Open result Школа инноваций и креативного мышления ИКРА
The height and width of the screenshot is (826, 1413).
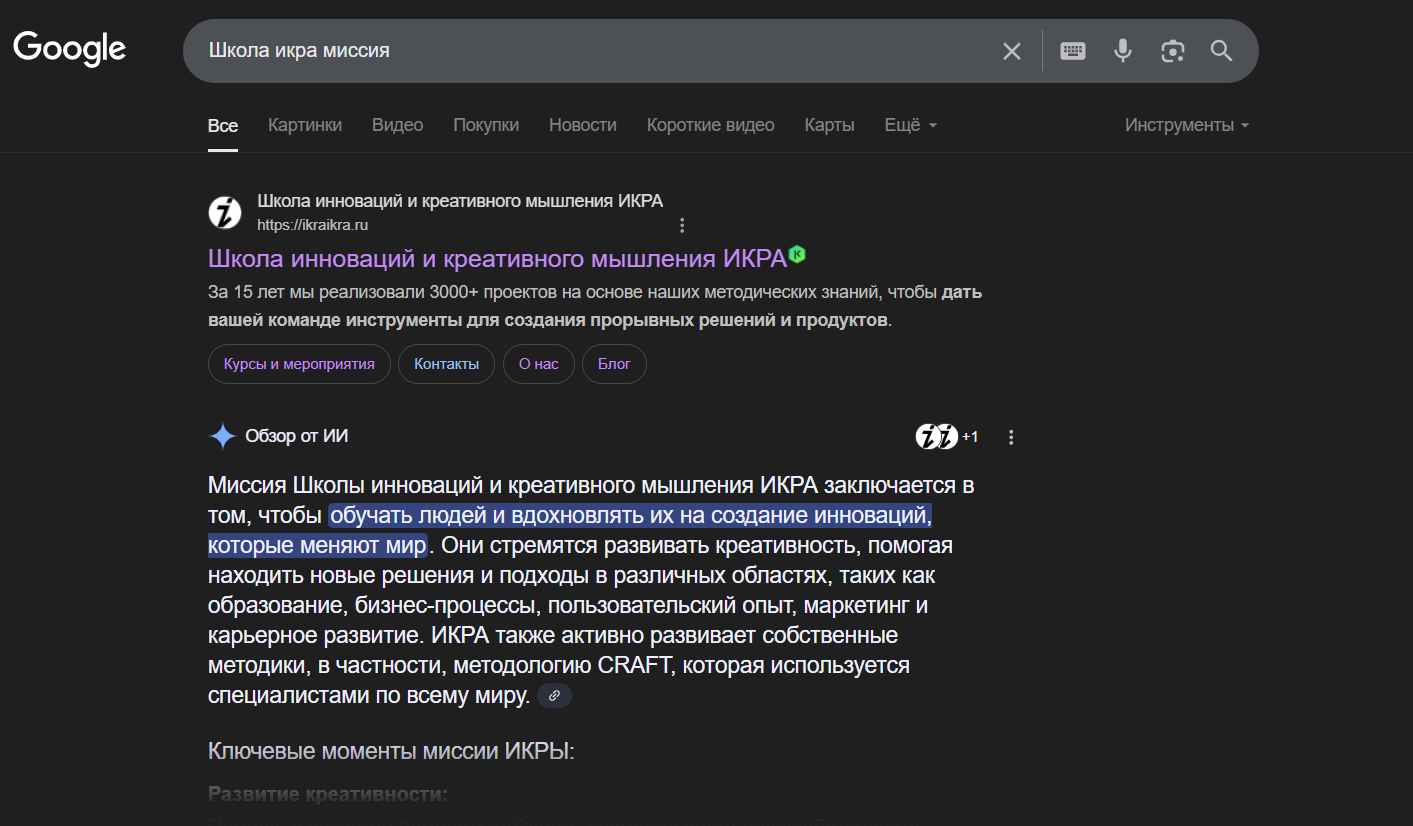(x=497, y=258)
